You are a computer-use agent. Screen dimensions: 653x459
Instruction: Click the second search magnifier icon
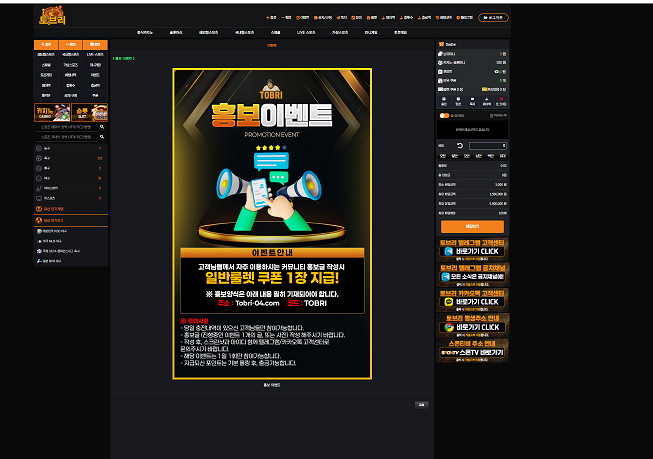click(x=102, y=137)
